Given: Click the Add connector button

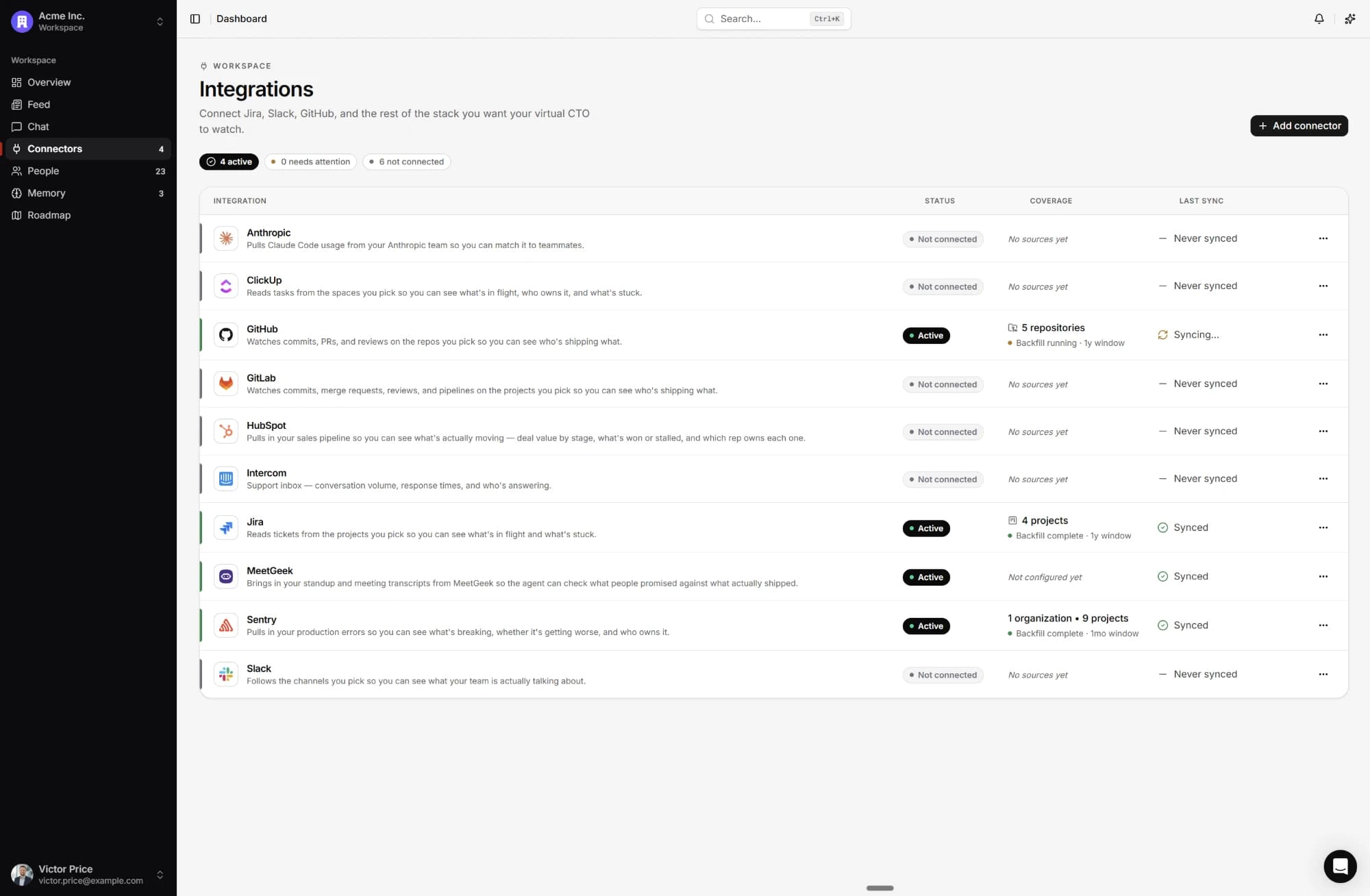Looking at the screenshot, I should pos(1299,125).
